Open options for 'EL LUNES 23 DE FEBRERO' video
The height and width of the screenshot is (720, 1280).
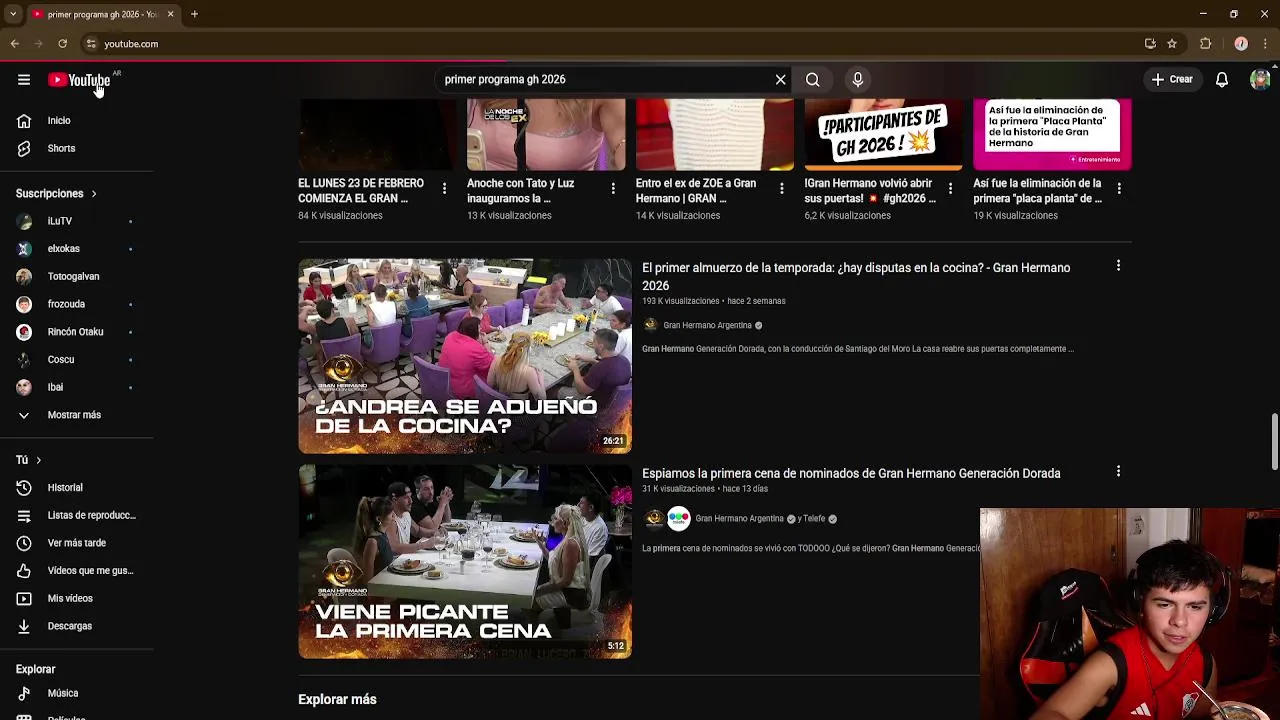(444, 188)
